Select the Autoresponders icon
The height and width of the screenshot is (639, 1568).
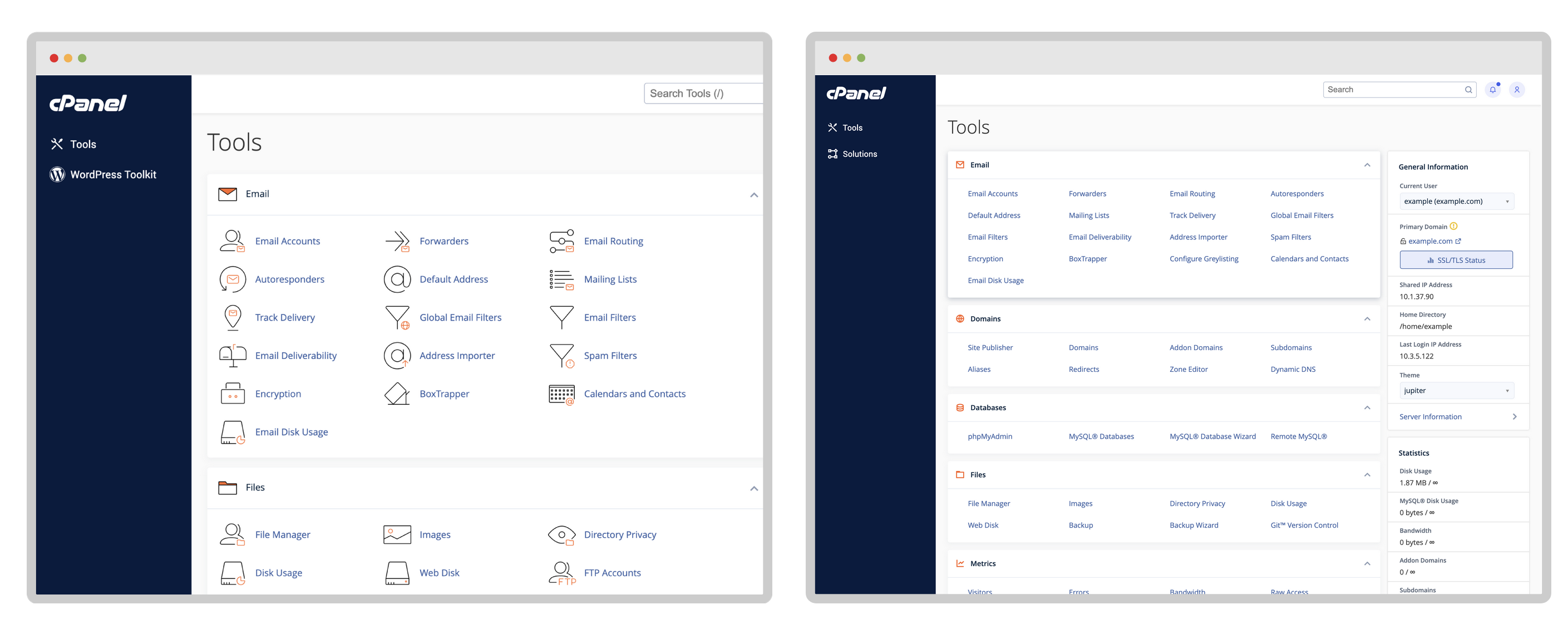[x=231, y=278]
